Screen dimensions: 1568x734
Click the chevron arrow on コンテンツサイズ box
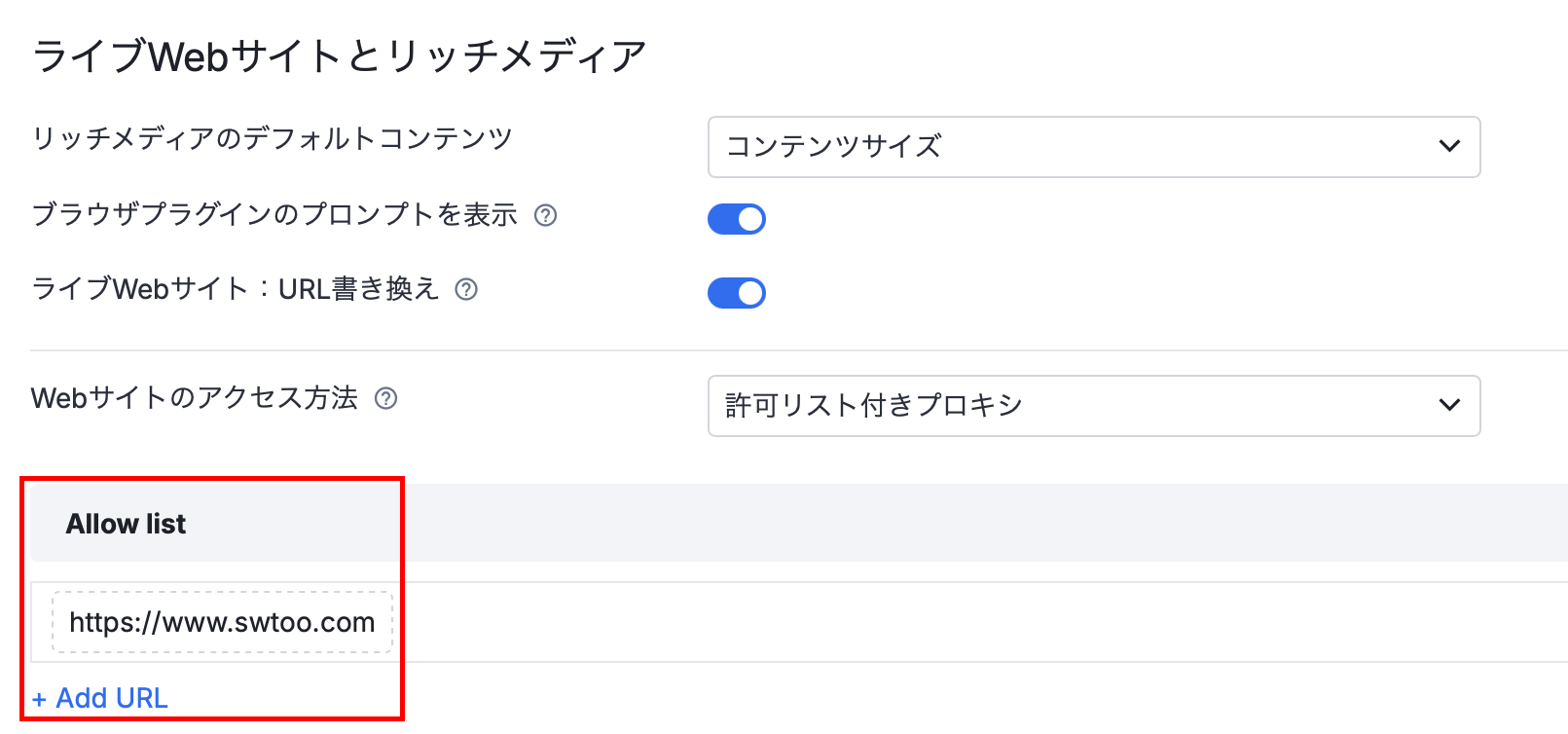tap(1449, 146)
